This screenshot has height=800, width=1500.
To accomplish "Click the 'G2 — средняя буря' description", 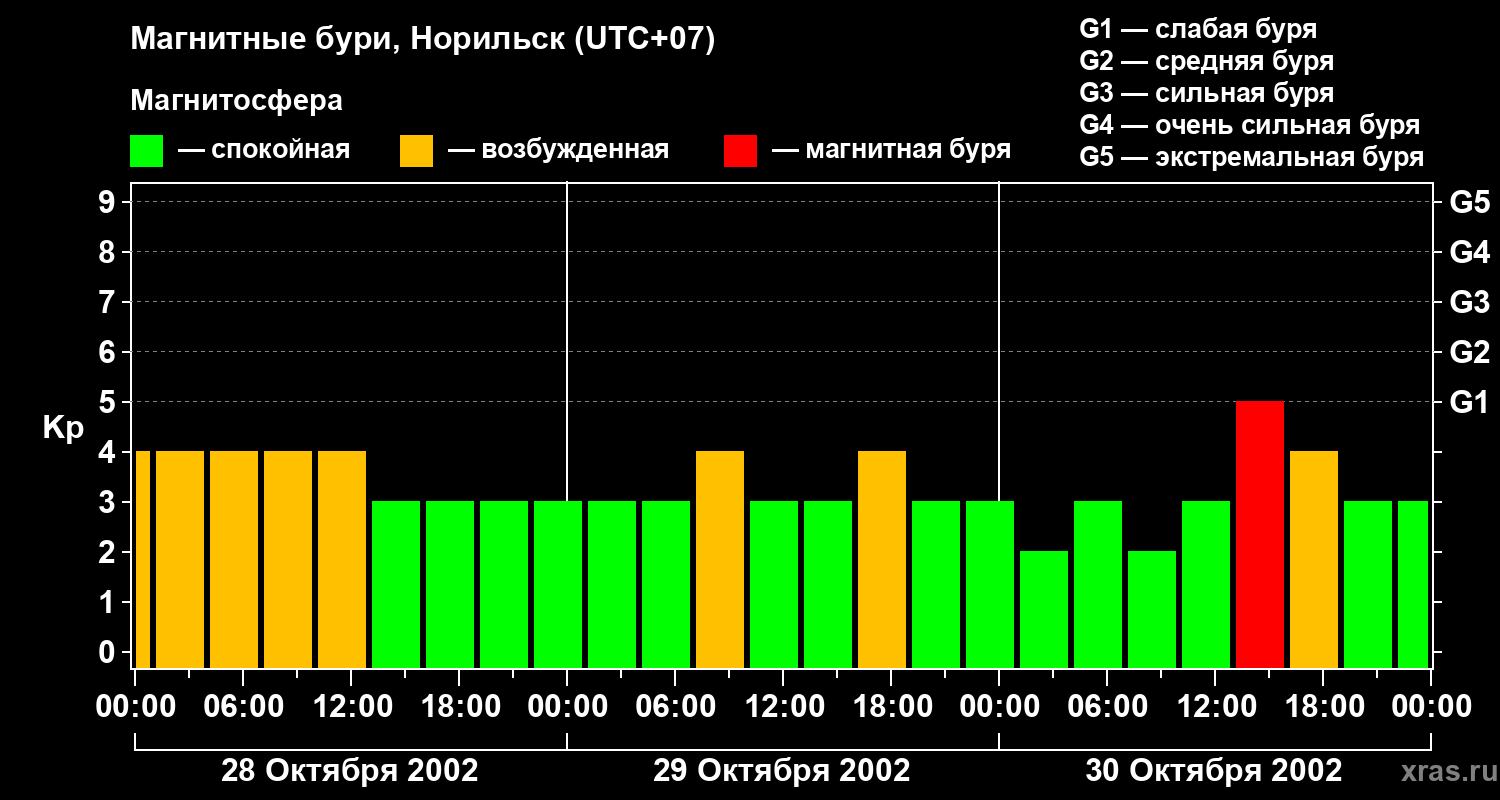I will [x=1206, y=61].
